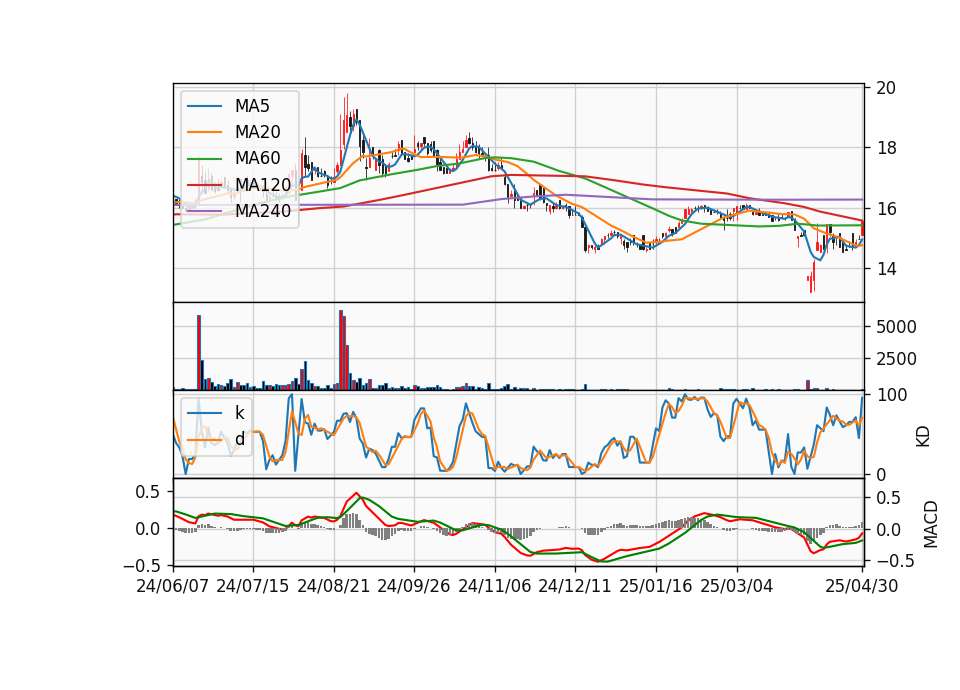960x690 pixels.
Task: Click the k legend label in KD panel
Action: pyautogui.click(x=239, y=413)
